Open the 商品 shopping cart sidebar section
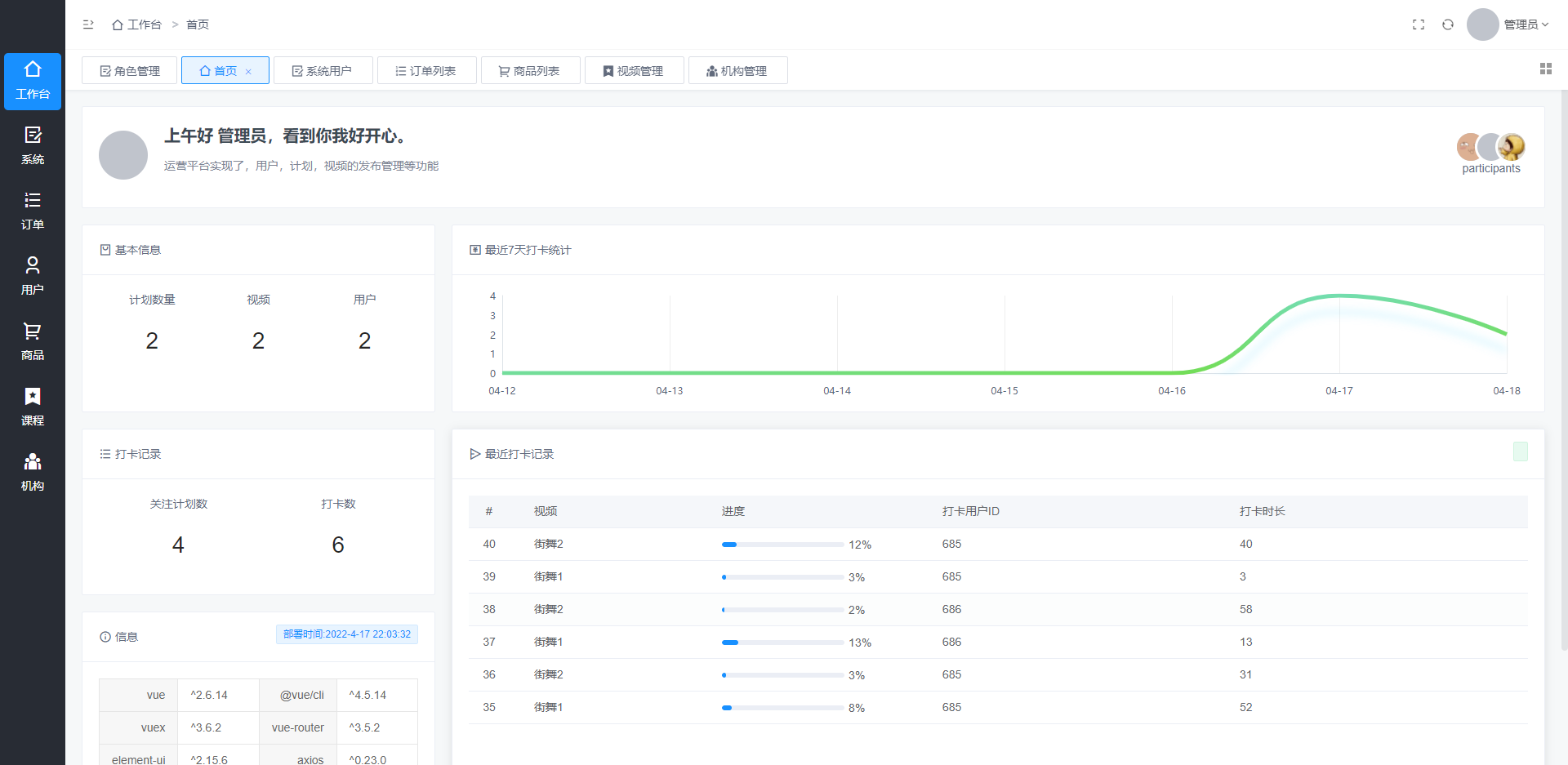 click(33, 342)
